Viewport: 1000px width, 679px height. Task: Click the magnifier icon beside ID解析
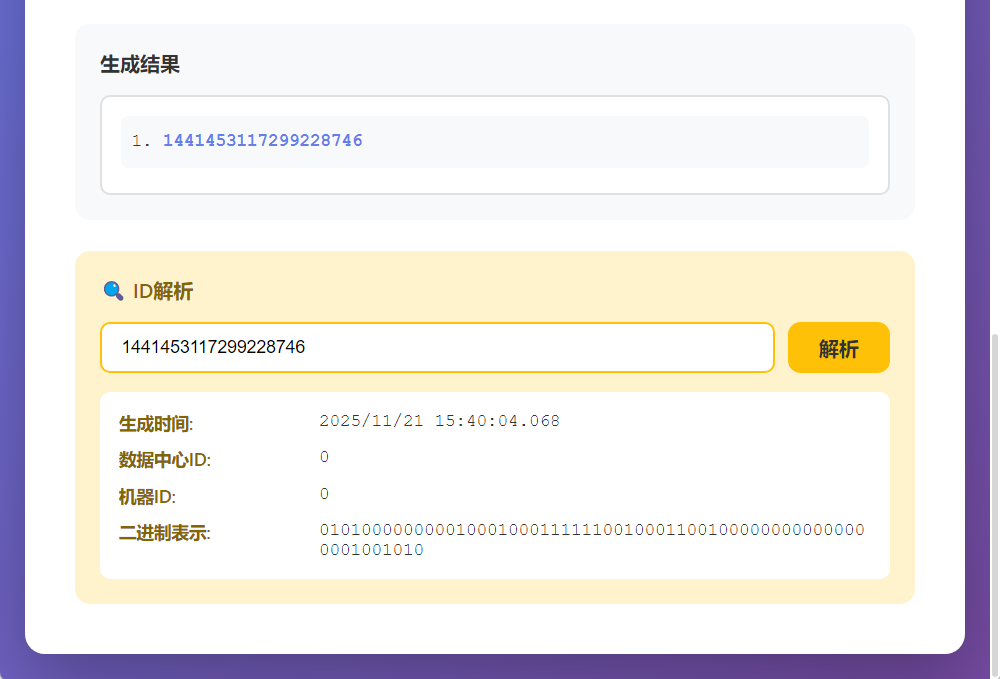(x=113, y=291)
